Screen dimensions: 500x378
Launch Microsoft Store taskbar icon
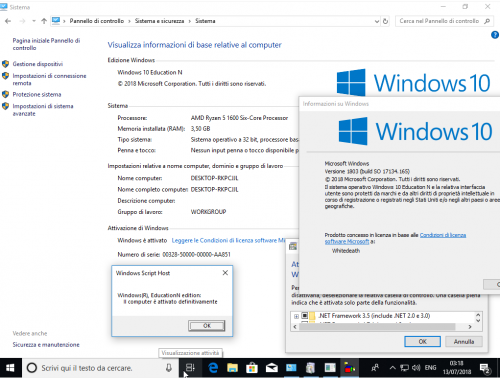(252, 368)
